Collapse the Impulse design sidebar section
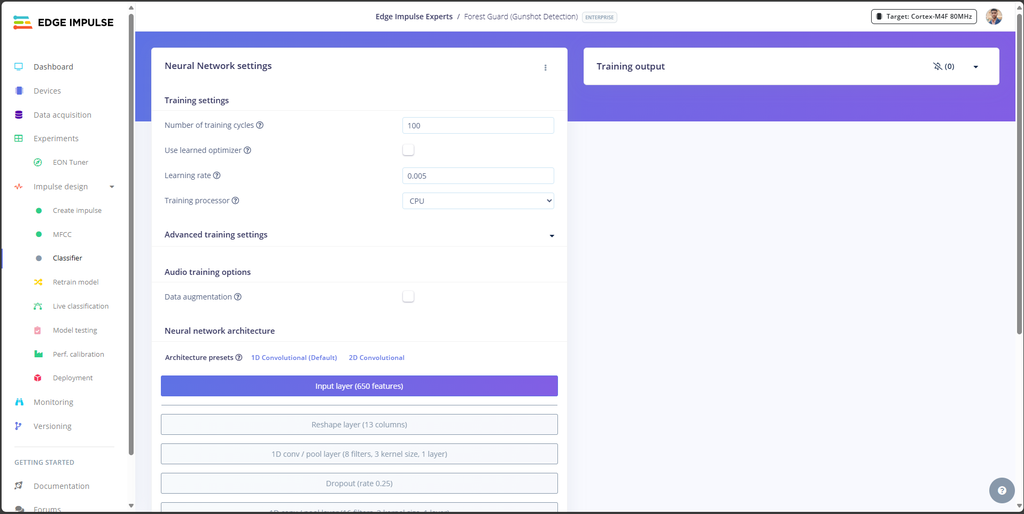 pos(112,187)
